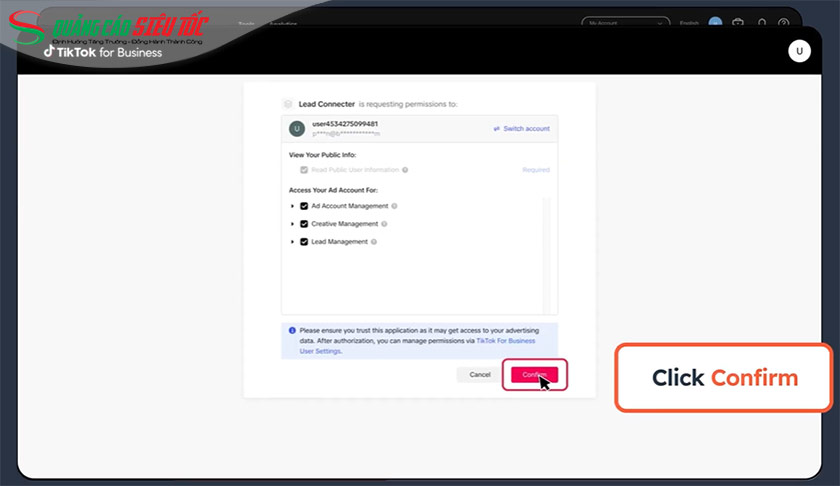Uncheck the Creative Management checkbox

(304, 224)
